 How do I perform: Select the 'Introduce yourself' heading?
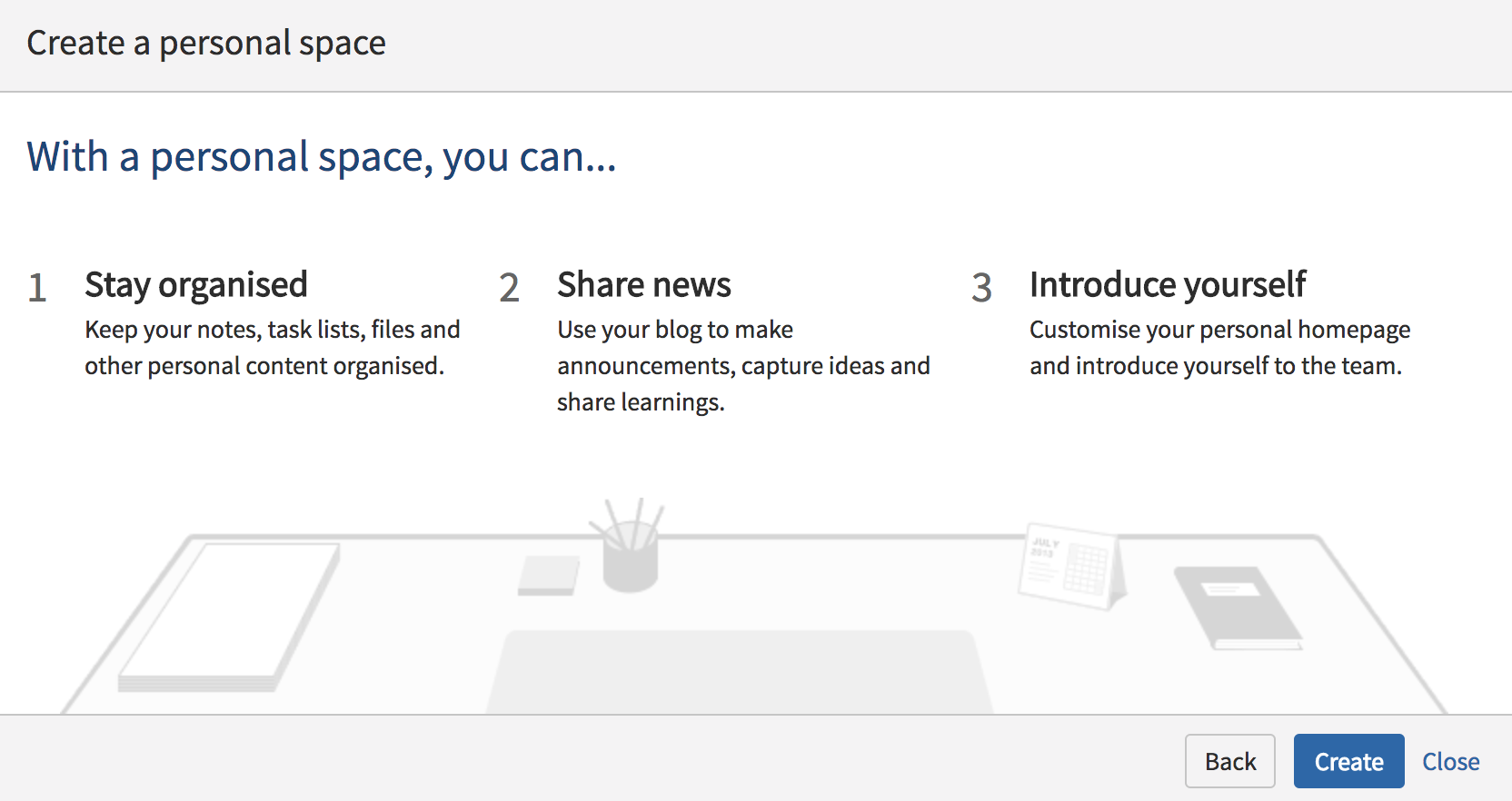(1168, 285)
